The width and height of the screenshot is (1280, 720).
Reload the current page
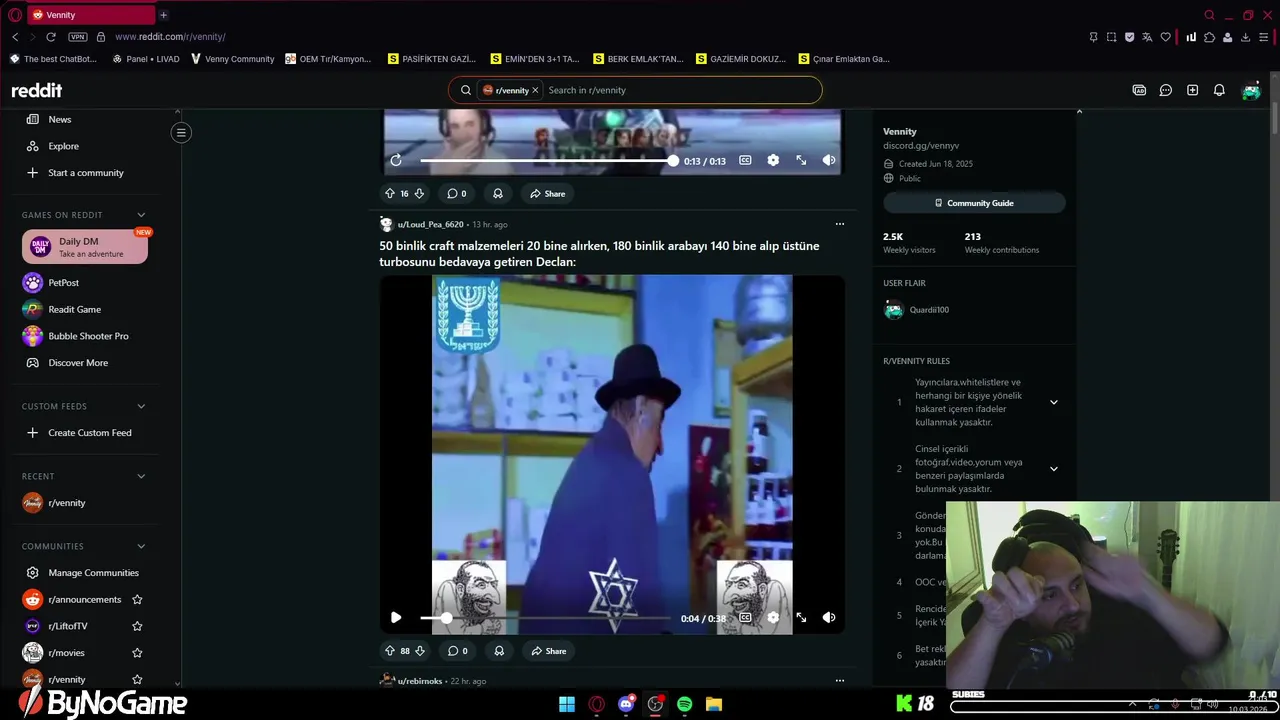[x=51, y=37]
